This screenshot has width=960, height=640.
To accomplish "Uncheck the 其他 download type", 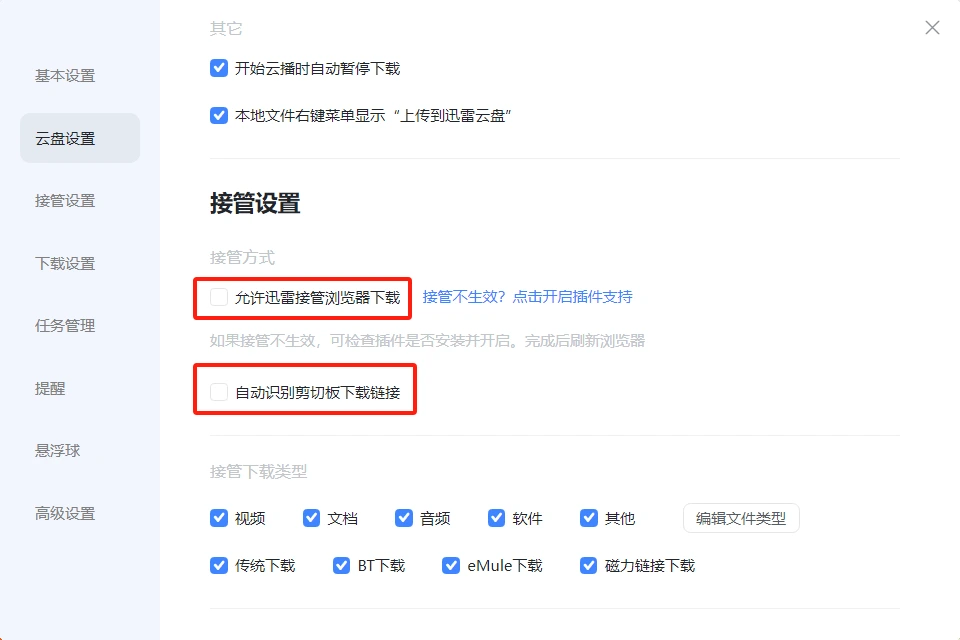I will click(588, 518).
